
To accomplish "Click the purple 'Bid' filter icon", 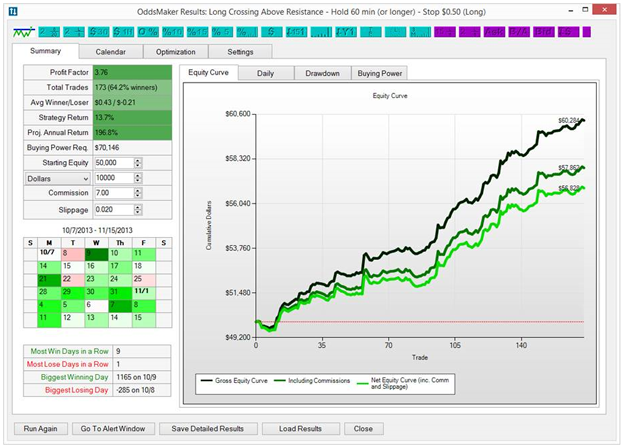I will [544, 32].
